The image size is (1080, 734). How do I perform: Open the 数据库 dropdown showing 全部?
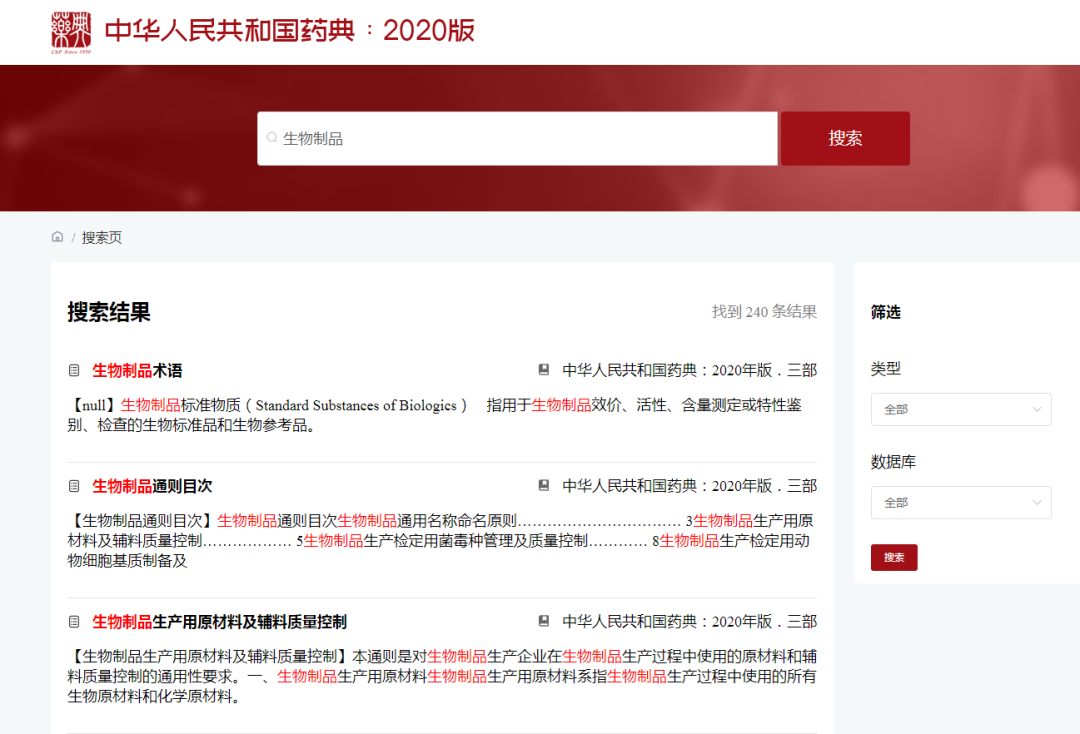[961, 503]
